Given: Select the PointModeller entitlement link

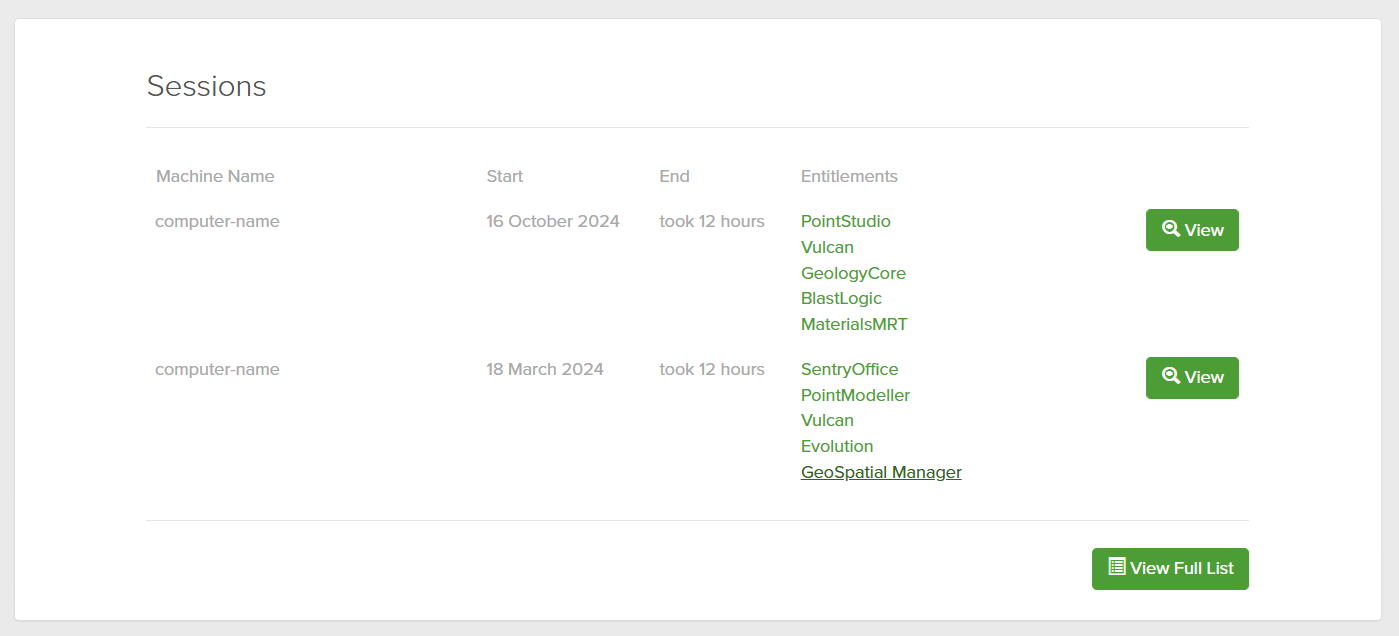Looking at the screenshot, I should [x=855, y=395].
